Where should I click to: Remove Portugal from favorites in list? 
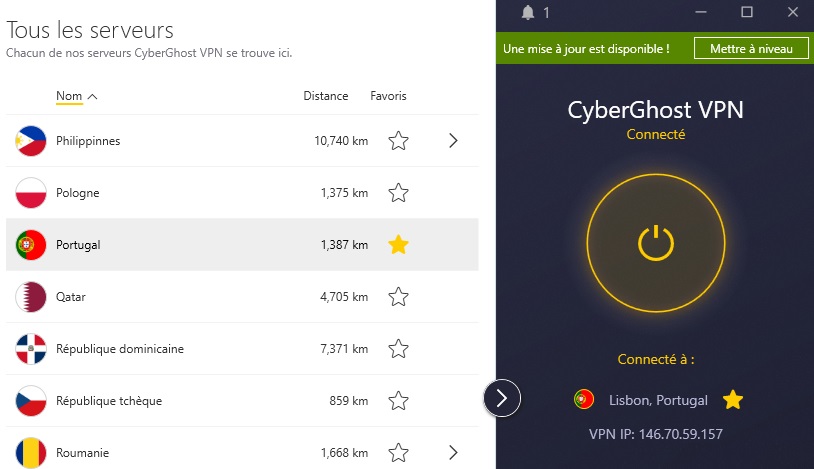(x=398, y=245)
